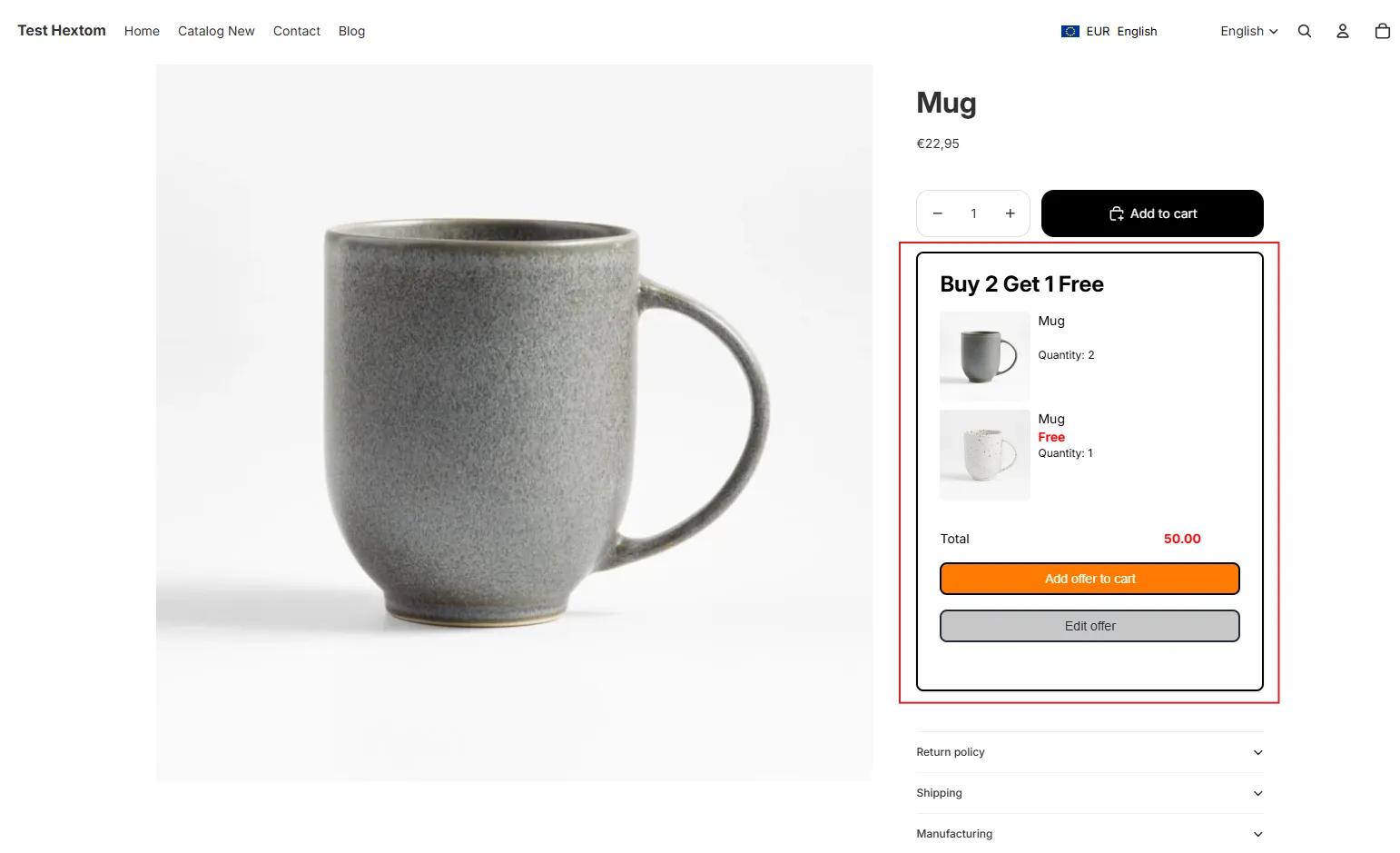
Task: Open the English language dropdown
Action: 1249,31
